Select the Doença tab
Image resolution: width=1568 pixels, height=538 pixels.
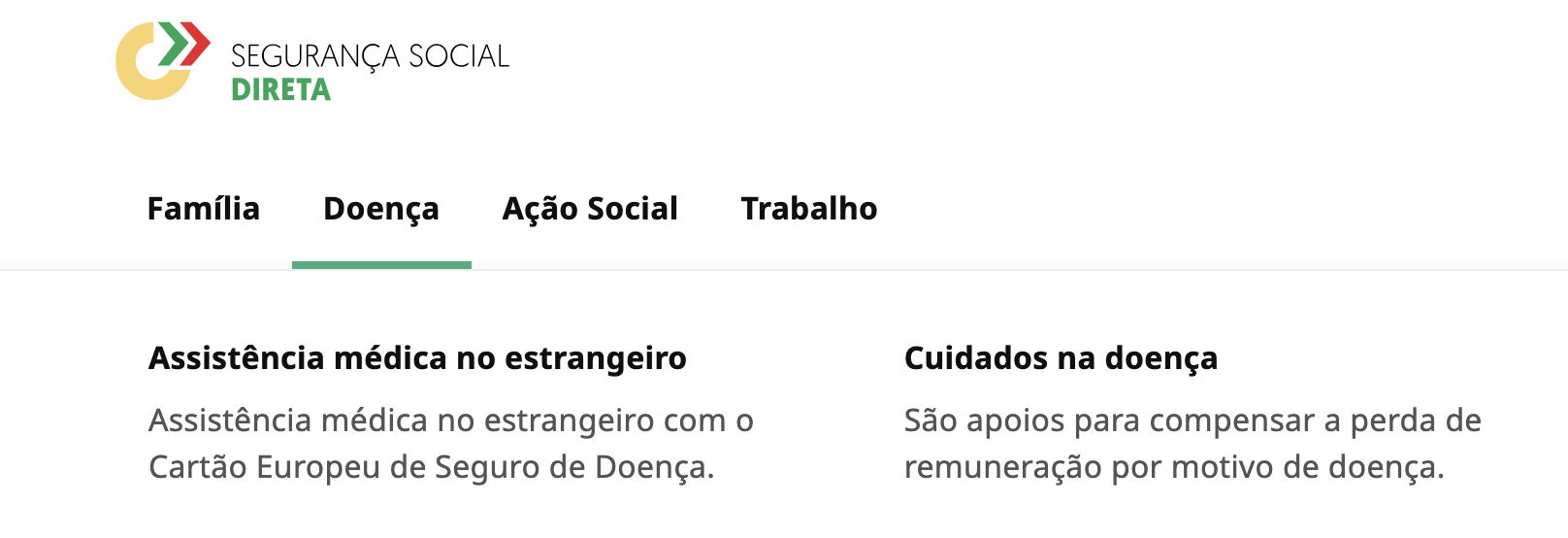pyautogui.click(x=381, y=209)
